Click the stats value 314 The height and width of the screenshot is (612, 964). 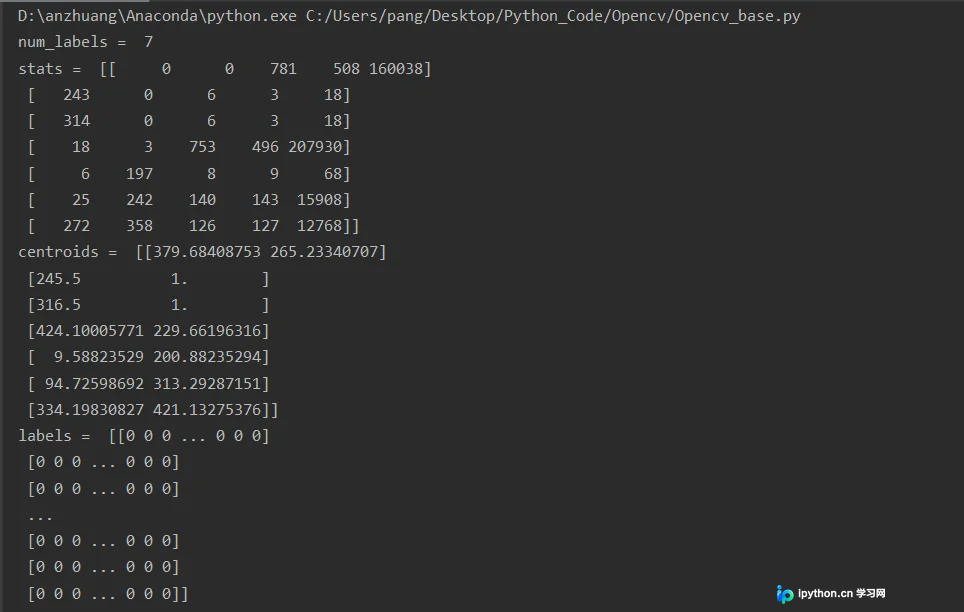tap(76, 121)
